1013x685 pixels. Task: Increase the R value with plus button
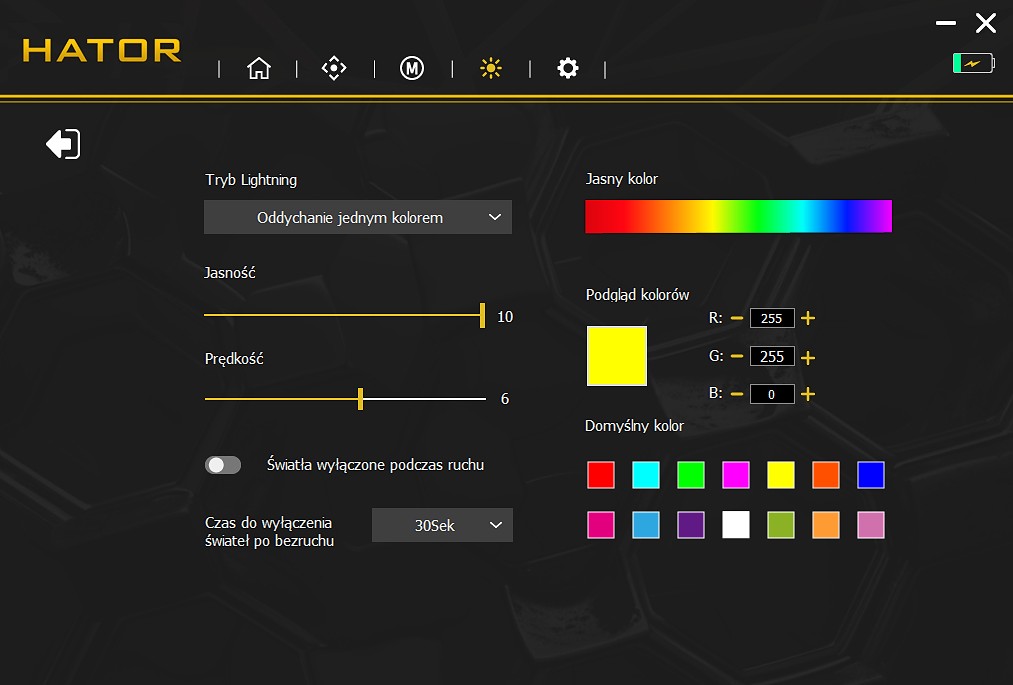(x=807, y=318)
